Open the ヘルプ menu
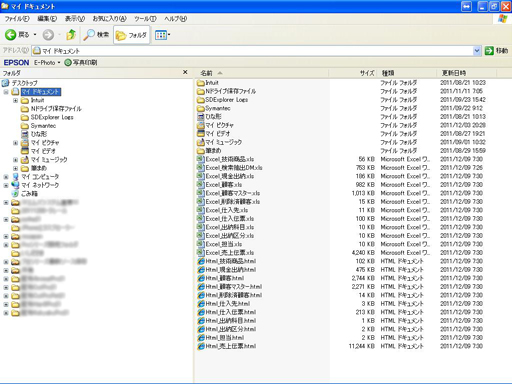Image resolution: width=512 pixels, height=384 pixels. point(175,19)
